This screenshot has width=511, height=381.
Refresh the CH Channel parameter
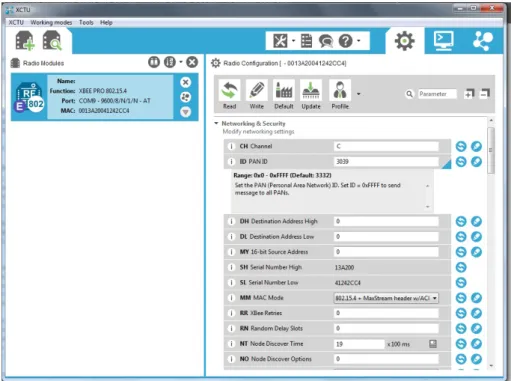click(x=461, y=146)
